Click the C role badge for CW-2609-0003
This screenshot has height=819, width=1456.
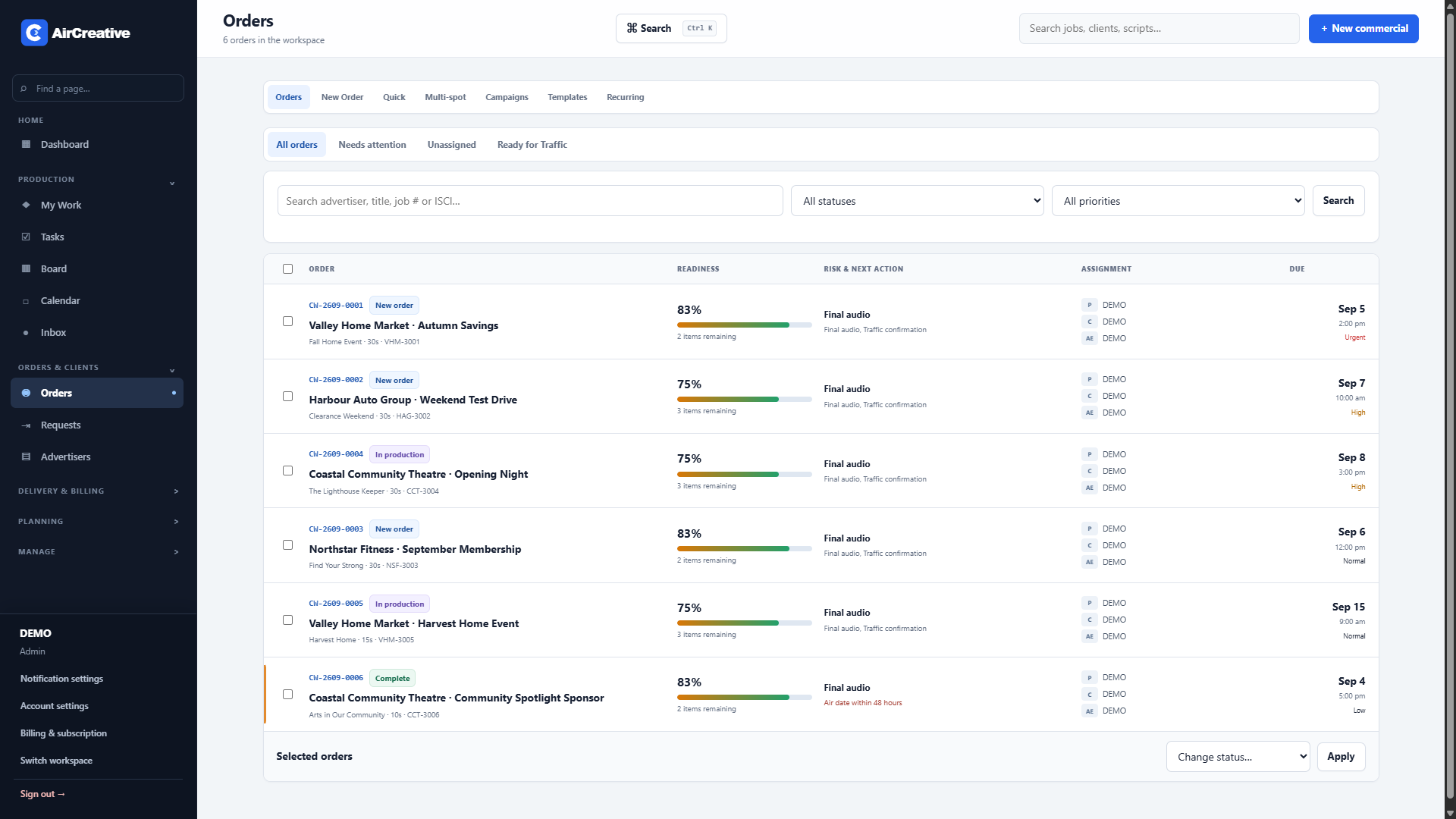(x=1090, y=545)
